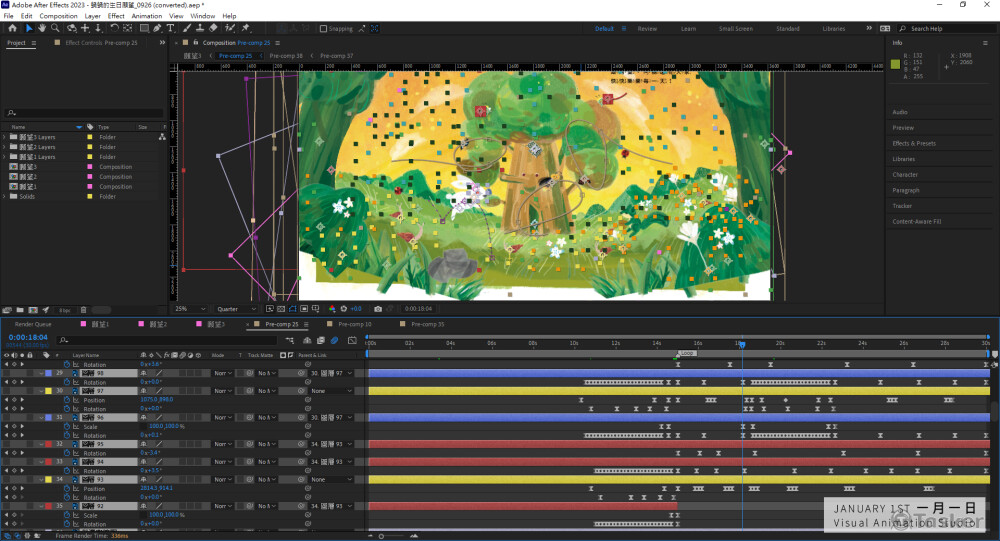Screen dimensions: 1000x541
Task: Enable the Snapping checkbox
Action: click(324, 29)
